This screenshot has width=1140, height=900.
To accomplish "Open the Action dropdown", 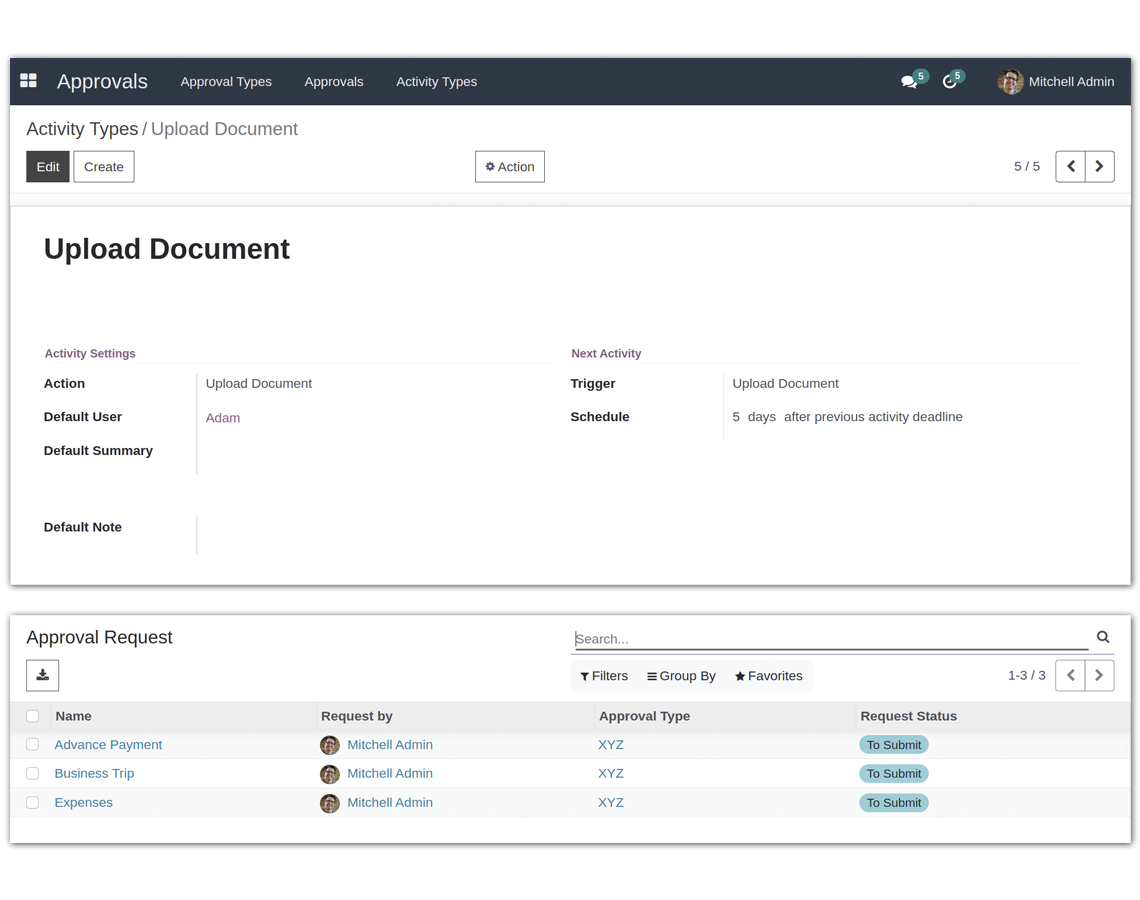I will [x=510, y=166].
